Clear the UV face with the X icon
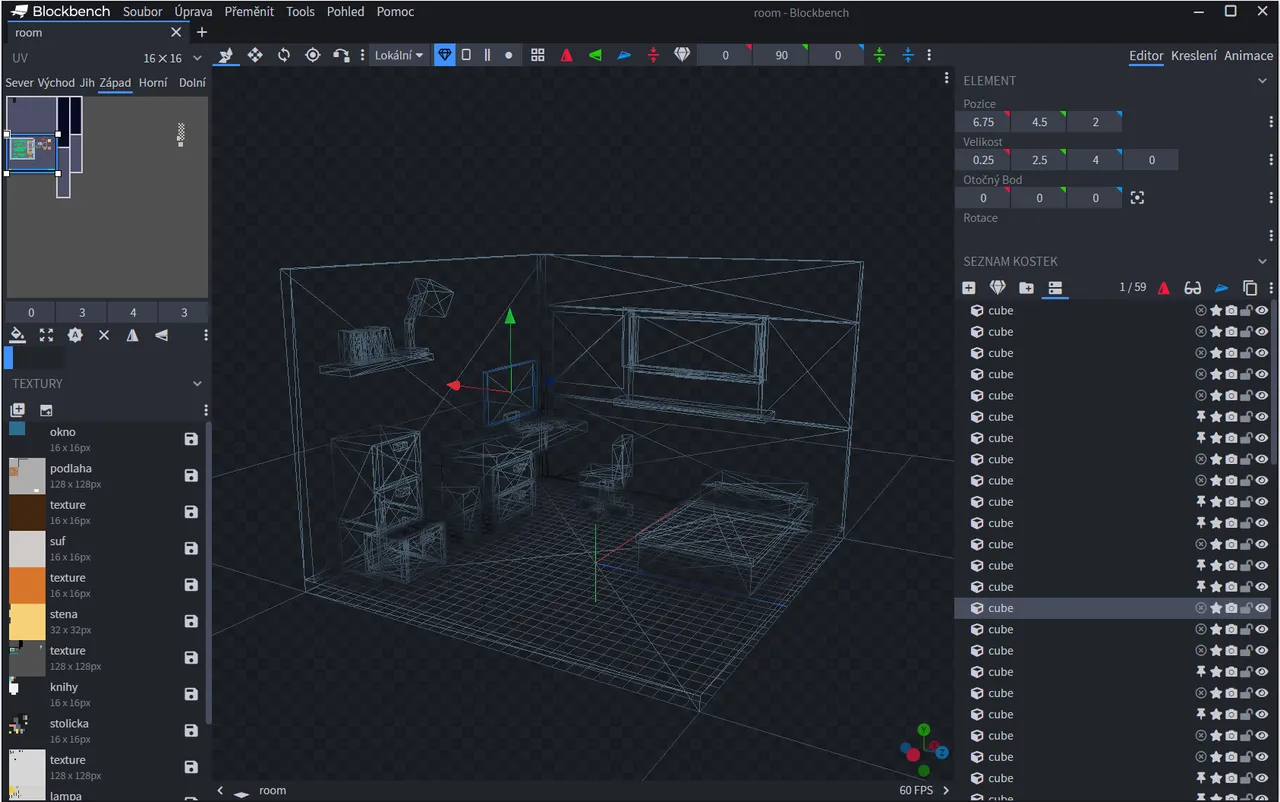This screenshot has height=802, width=1280. point(104,335)
